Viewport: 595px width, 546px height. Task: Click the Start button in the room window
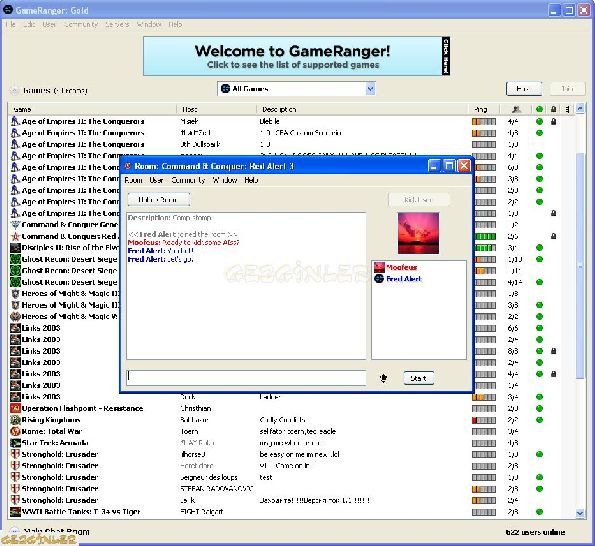tap(419, 378)
